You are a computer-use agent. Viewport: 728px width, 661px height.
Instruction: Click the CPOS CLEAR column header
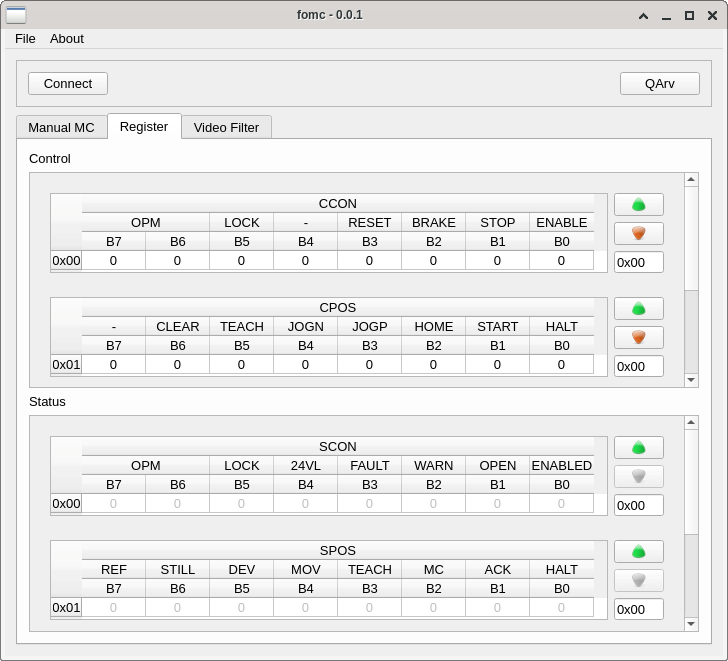(177, 326)
